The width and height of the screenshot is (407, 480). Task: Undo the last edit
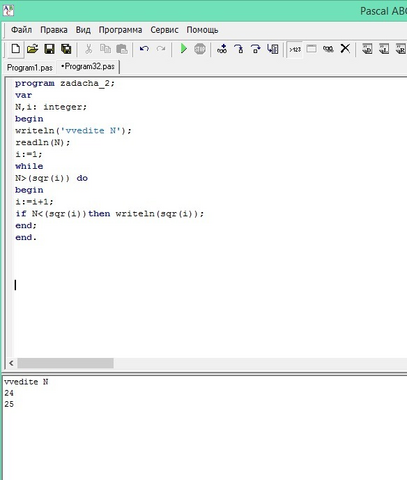[x=144, y=49]
